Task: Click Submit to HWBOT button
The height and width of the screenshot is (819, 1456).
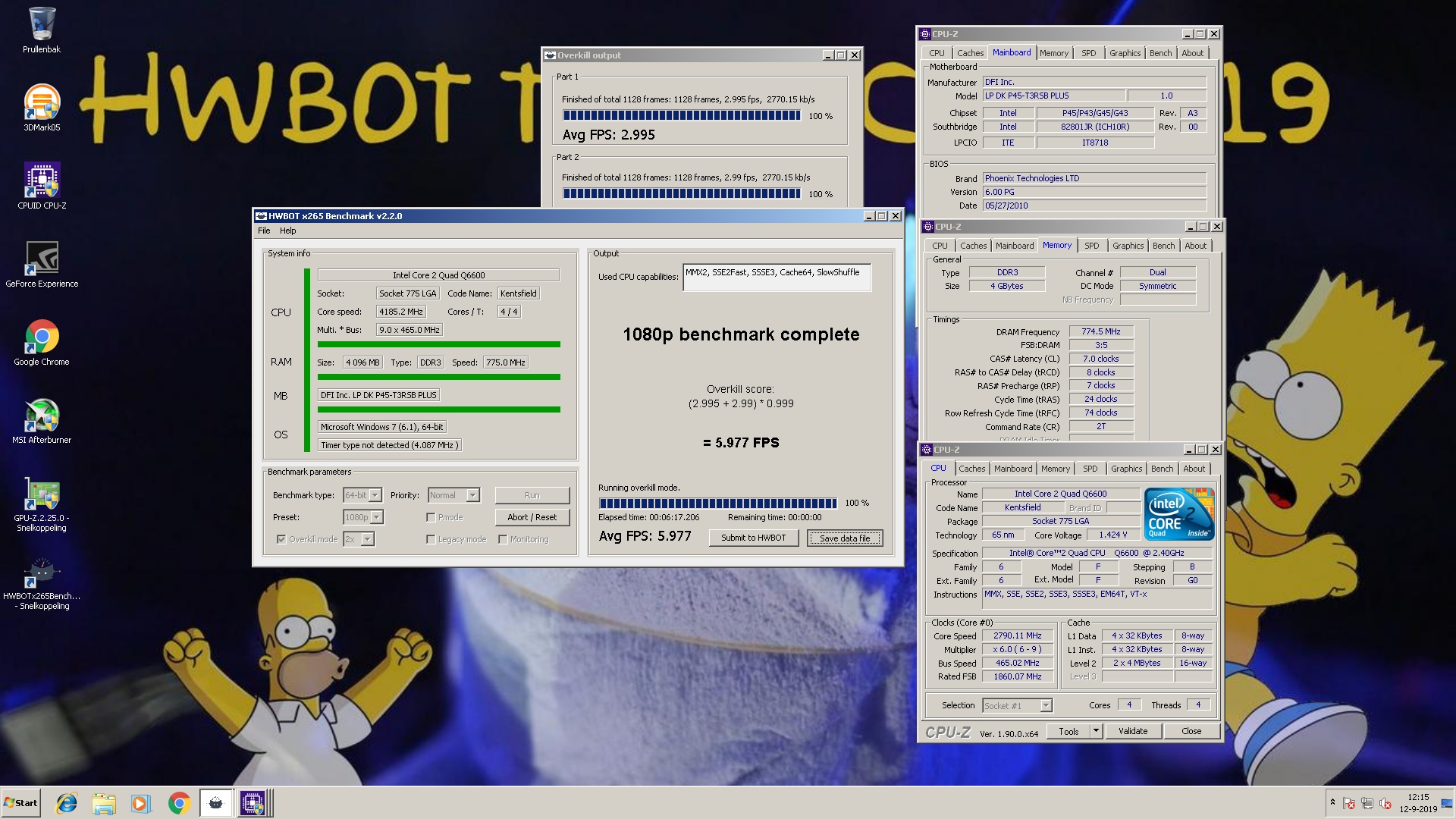Action: point(753,538)
